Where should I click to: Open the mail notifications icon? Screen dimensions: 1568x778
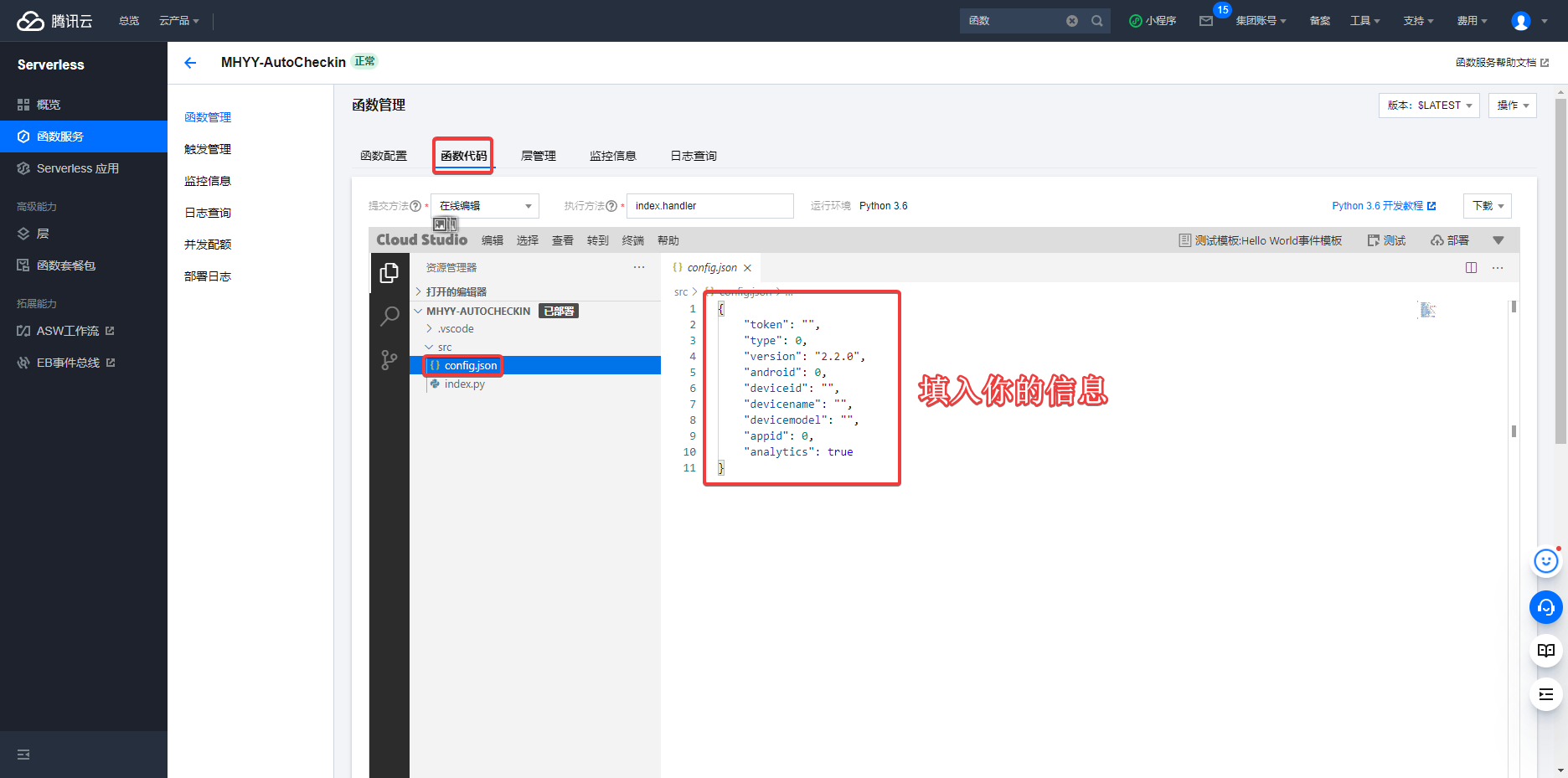1206,21
